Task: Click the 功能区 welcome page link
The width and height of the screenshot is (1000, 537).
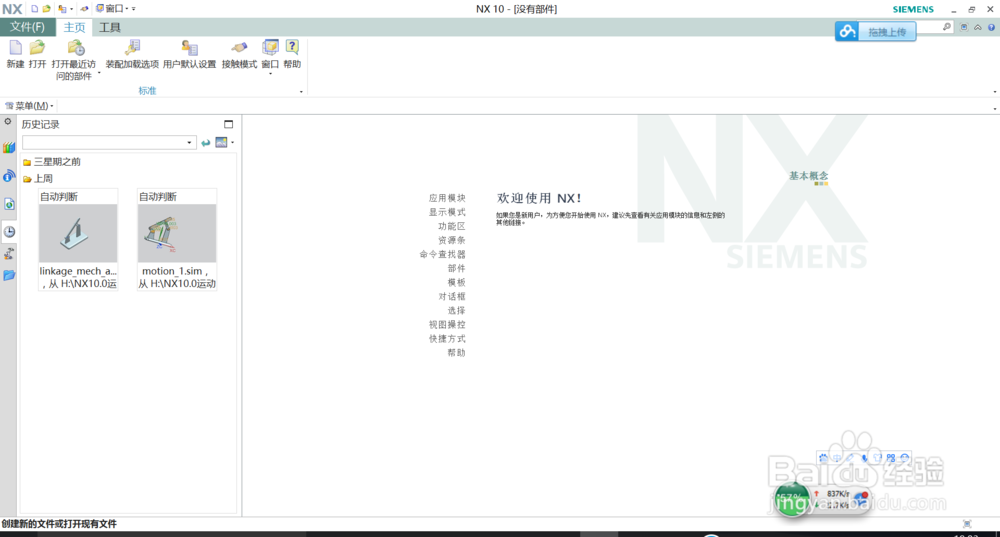Action: (x=452, y=226)
